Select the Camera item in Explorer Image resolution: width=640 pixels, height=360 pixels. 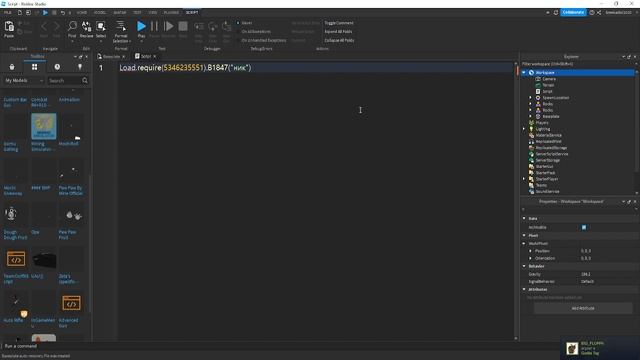tap(549, 79)
